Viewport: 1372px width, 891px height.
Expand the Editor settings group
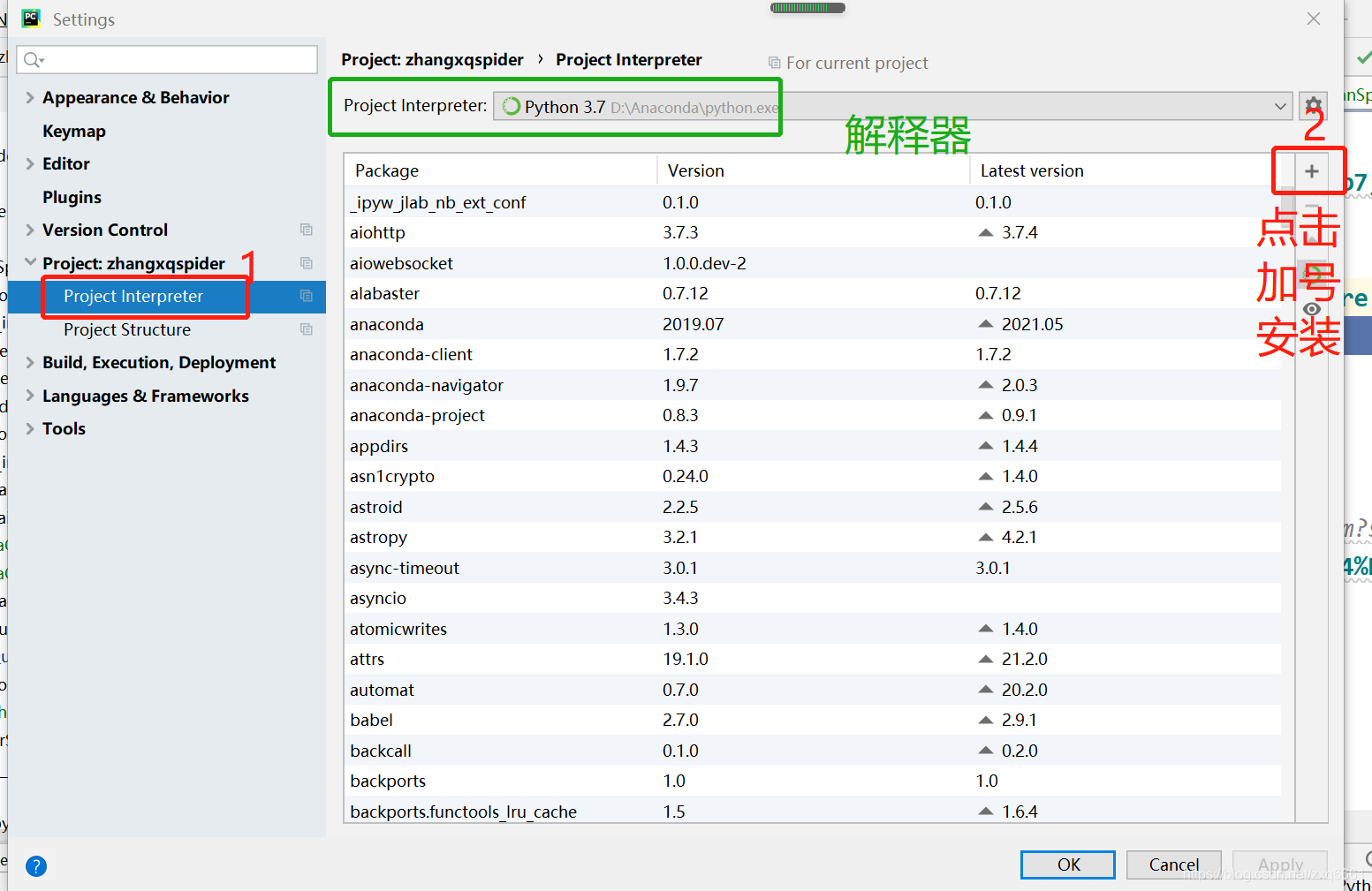(x=30, y=163)
